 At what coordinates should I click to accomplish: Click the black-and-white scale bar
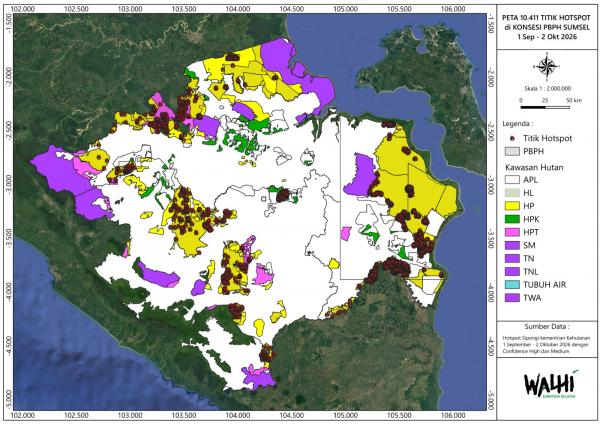545,107
